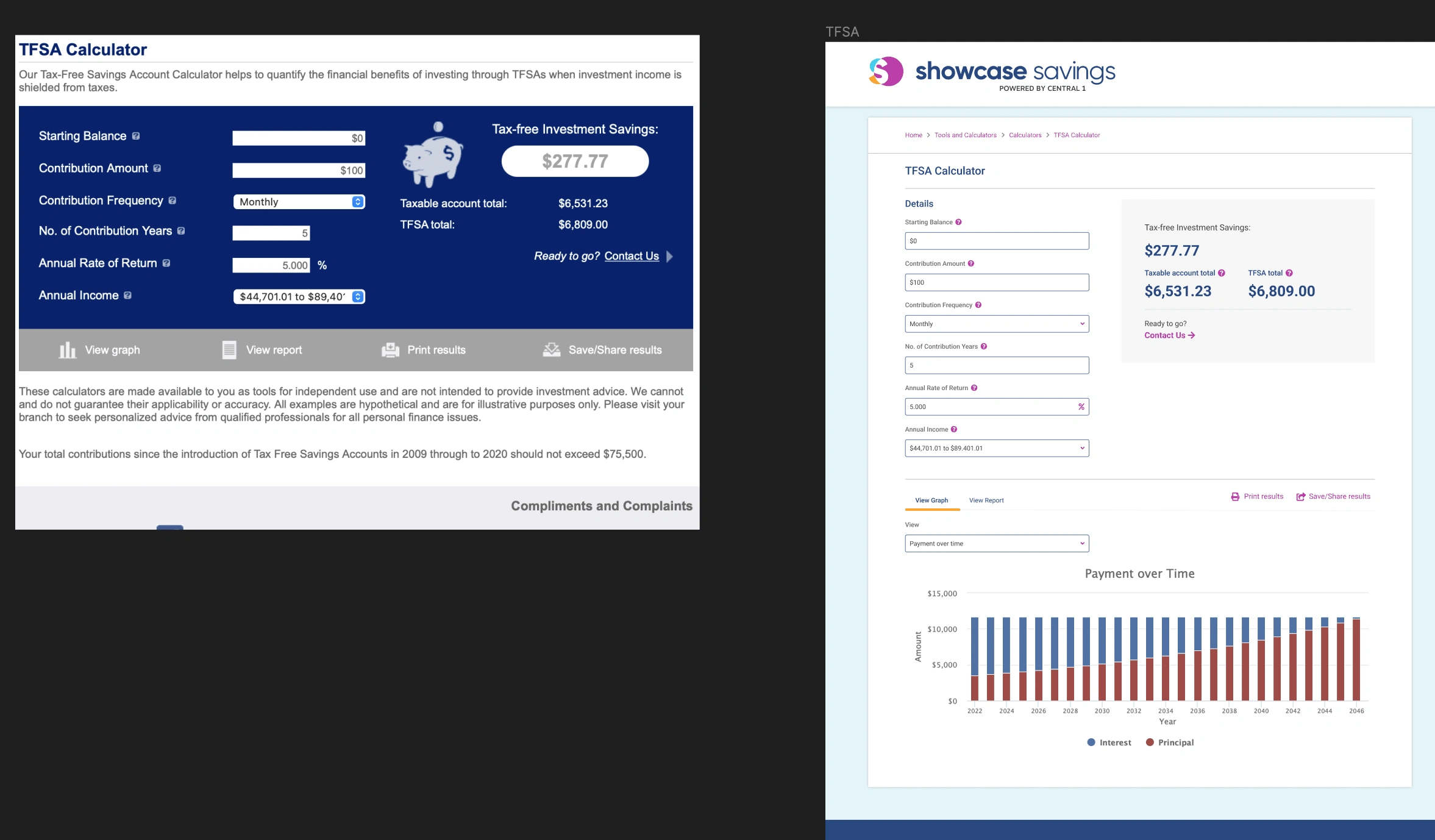Open Monthly frequency dropdown in old calculator

[299, 202]
